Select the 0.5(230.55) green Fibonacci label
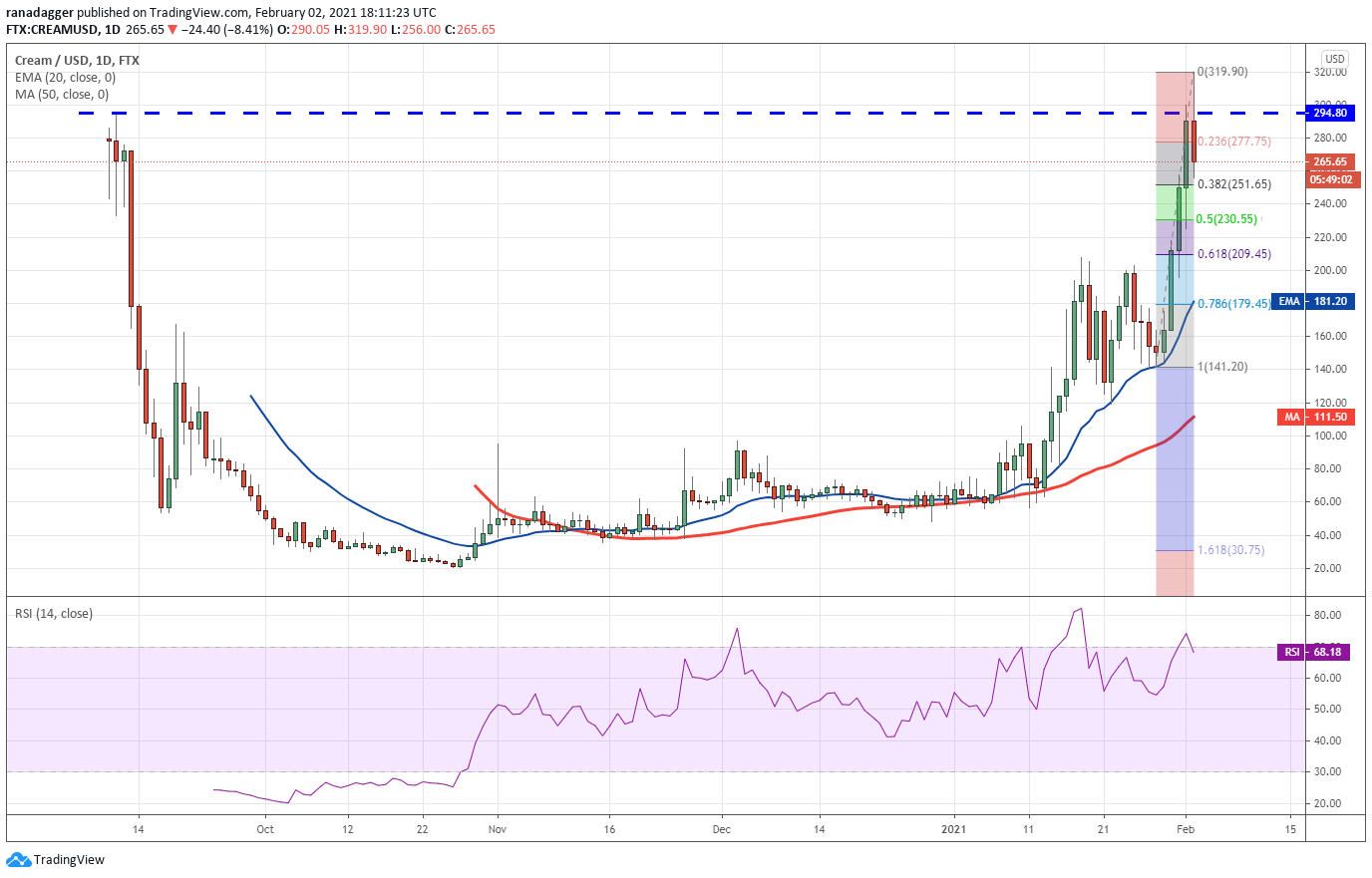This screenshot has height=878, width=1372. point(1226,219)
